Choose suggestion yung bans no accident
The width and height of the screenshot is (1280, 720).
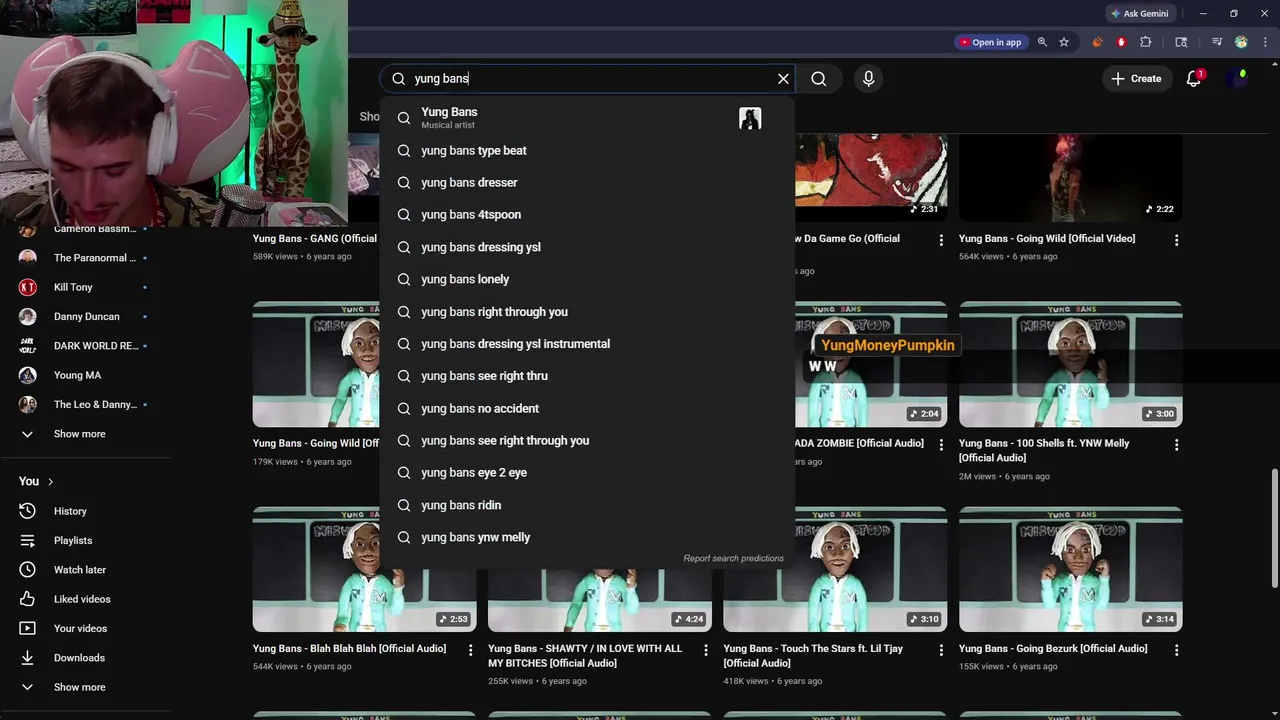click(x=587, y=408)
